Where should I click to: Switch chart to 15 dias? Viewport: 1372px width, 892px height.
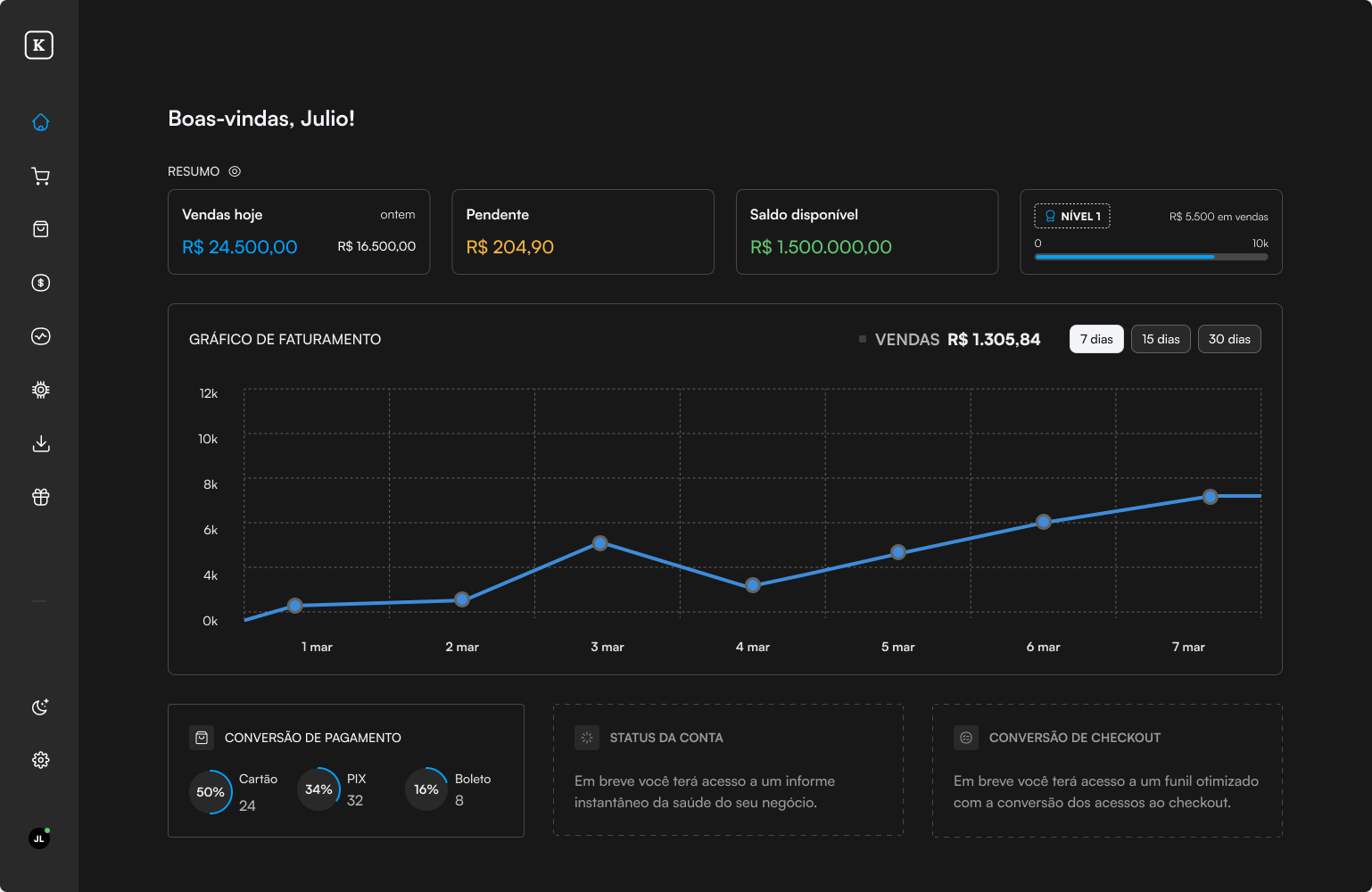1161,339
